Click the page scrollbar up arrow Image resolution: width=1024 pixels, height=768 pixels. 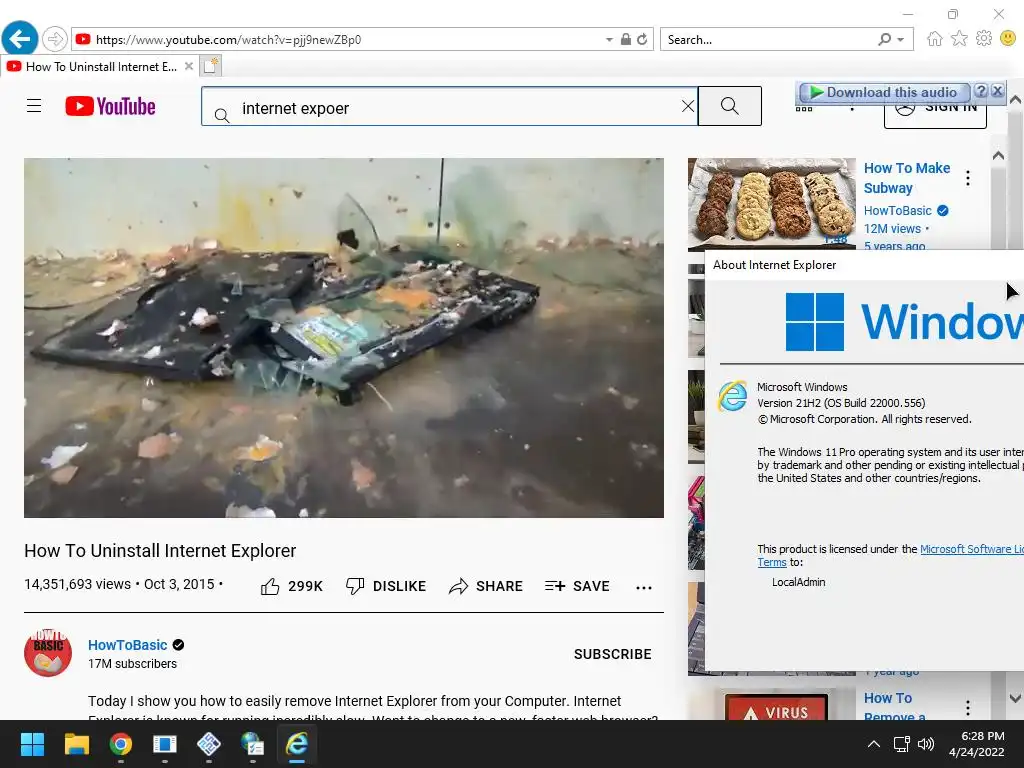[1015, 100]
